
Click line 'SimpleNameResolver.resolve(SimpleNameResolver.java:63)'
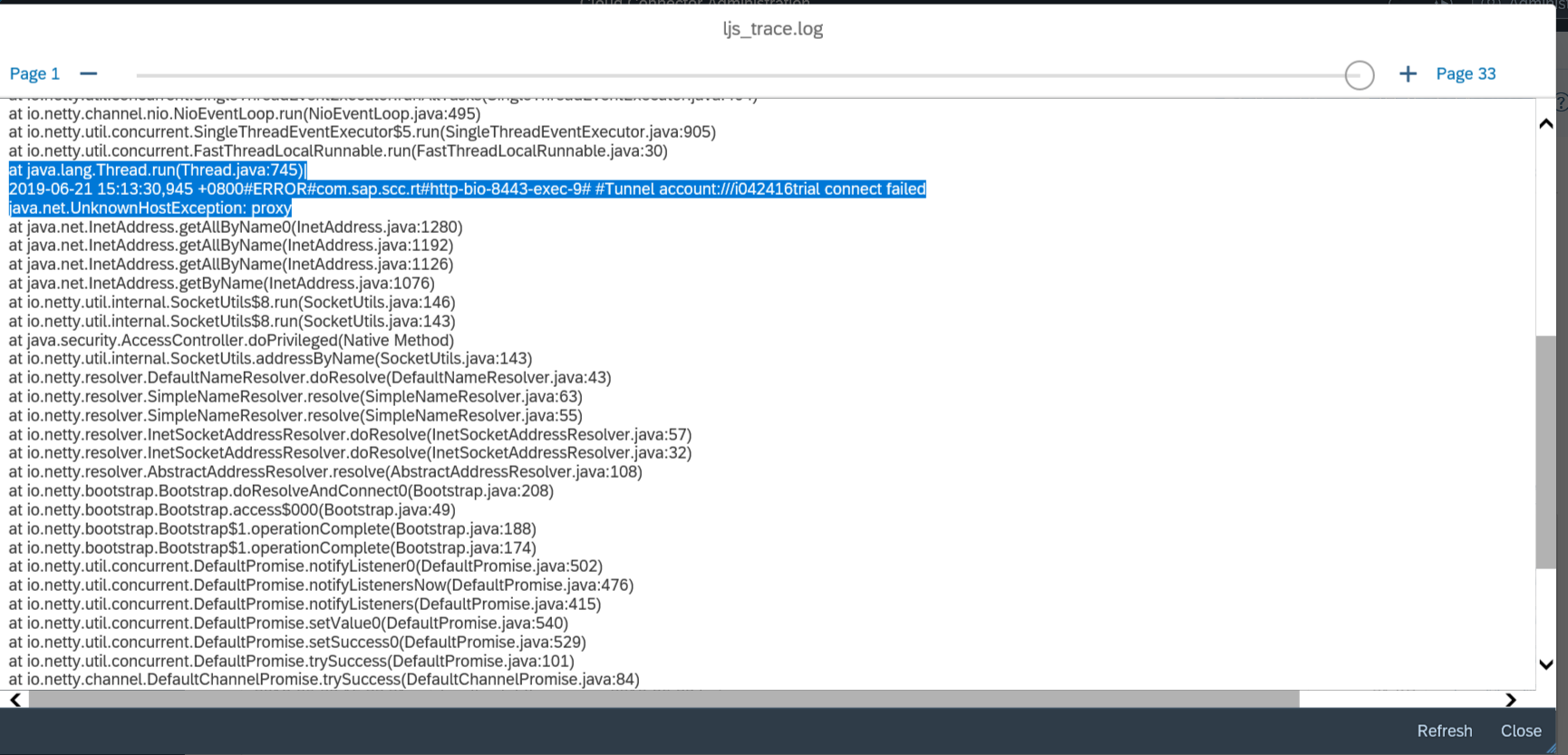click(295, 397)
